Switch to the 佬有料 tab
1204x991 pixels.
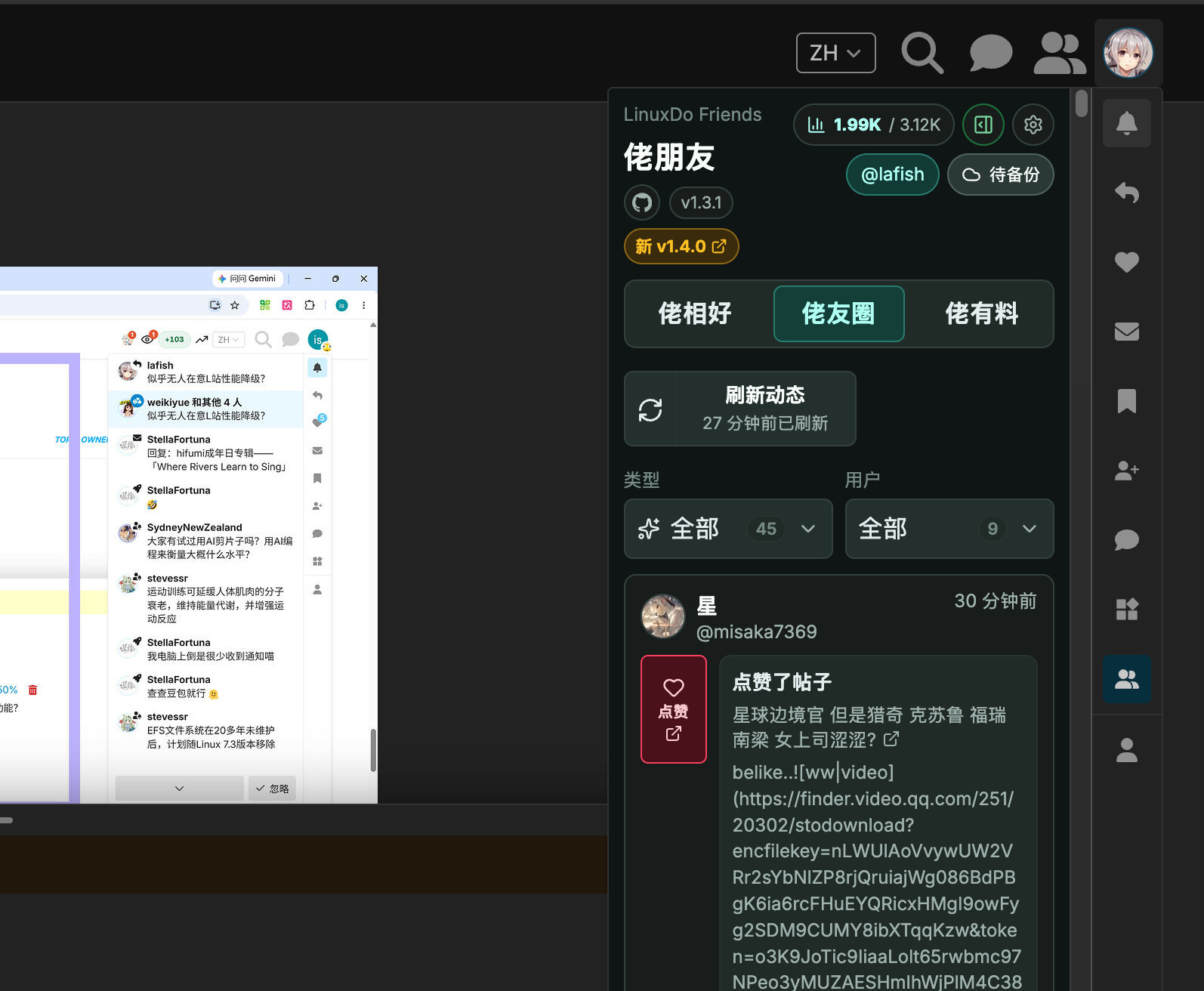pyautogui.click(x=982, y=313)
